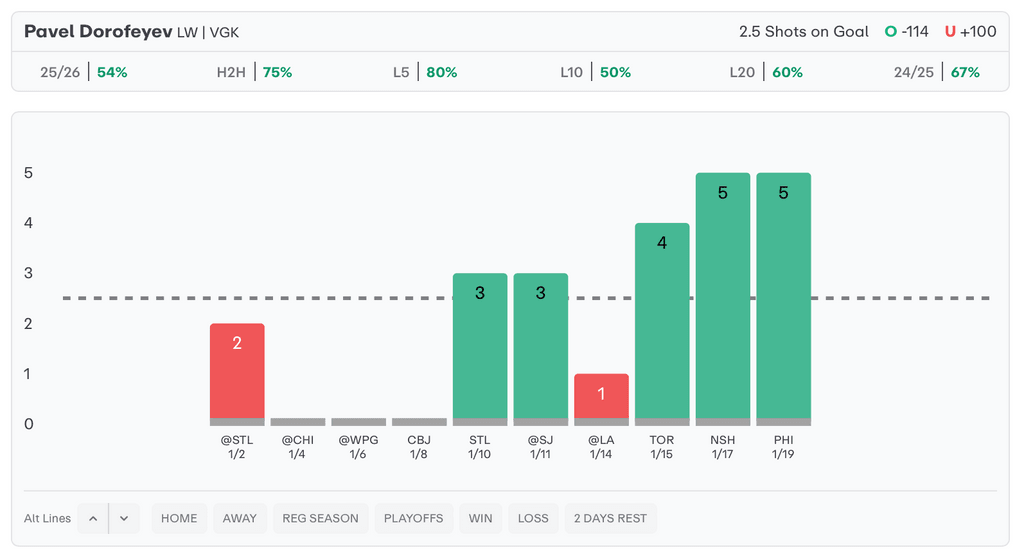Switch to the 25/26 season split
Viewport: 1024px width, 559px height.
click(x=76, y=72)
